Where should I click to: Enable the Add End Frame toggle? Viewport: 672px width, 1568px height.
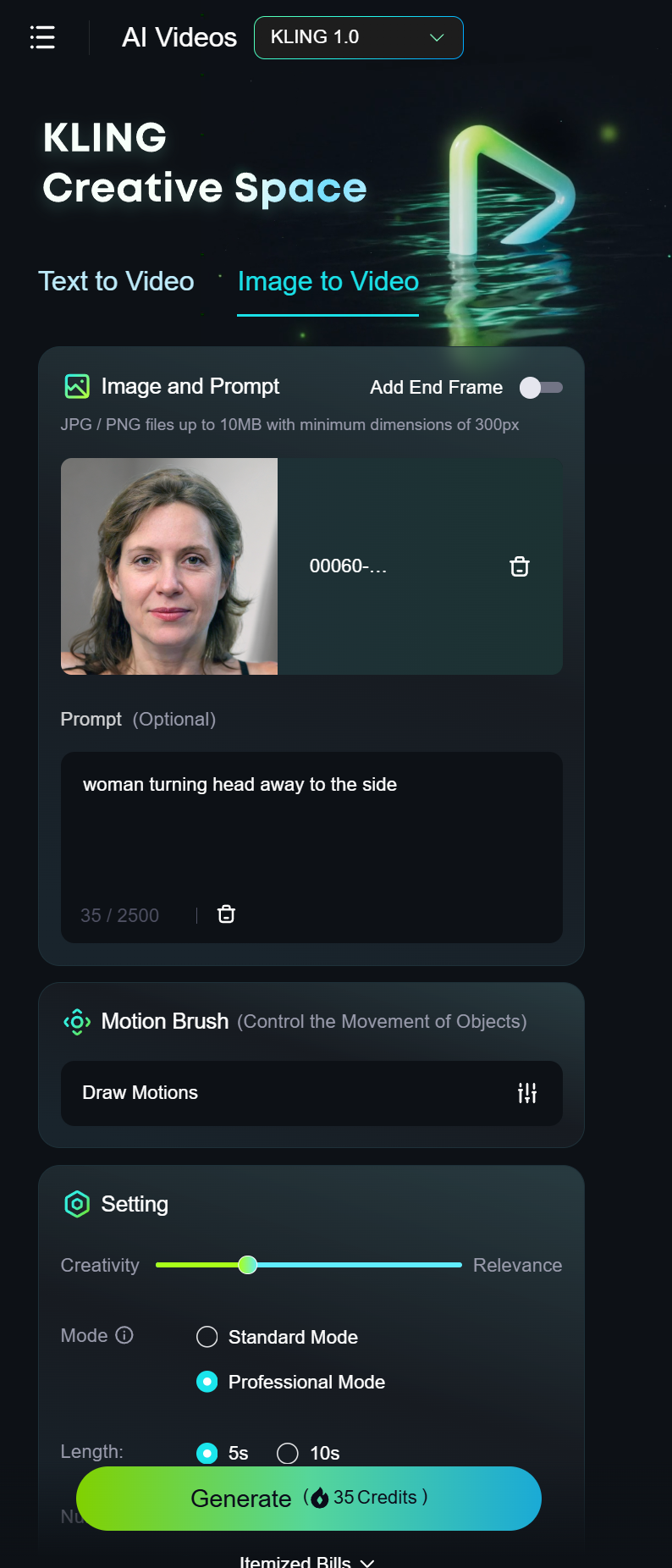541,387
